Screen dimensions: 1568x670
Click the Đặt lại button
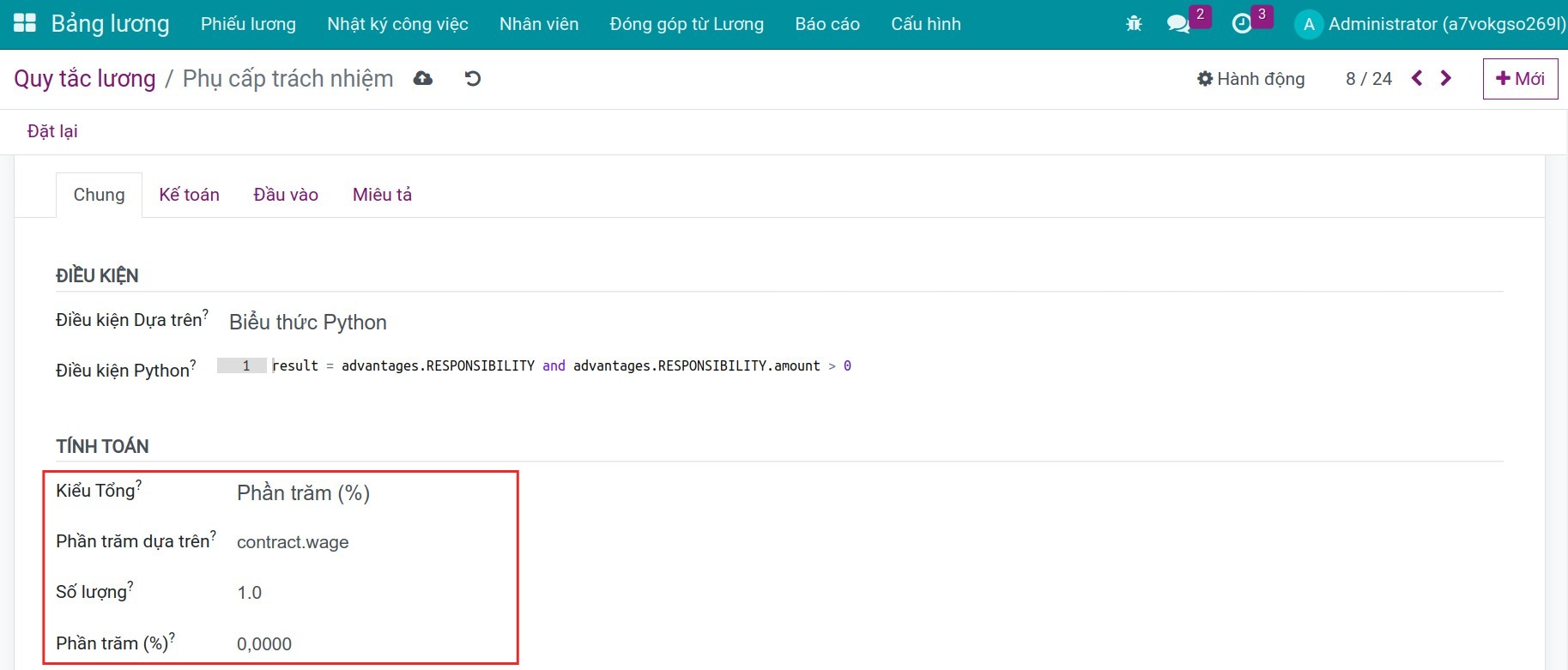[x=52, y=131]
